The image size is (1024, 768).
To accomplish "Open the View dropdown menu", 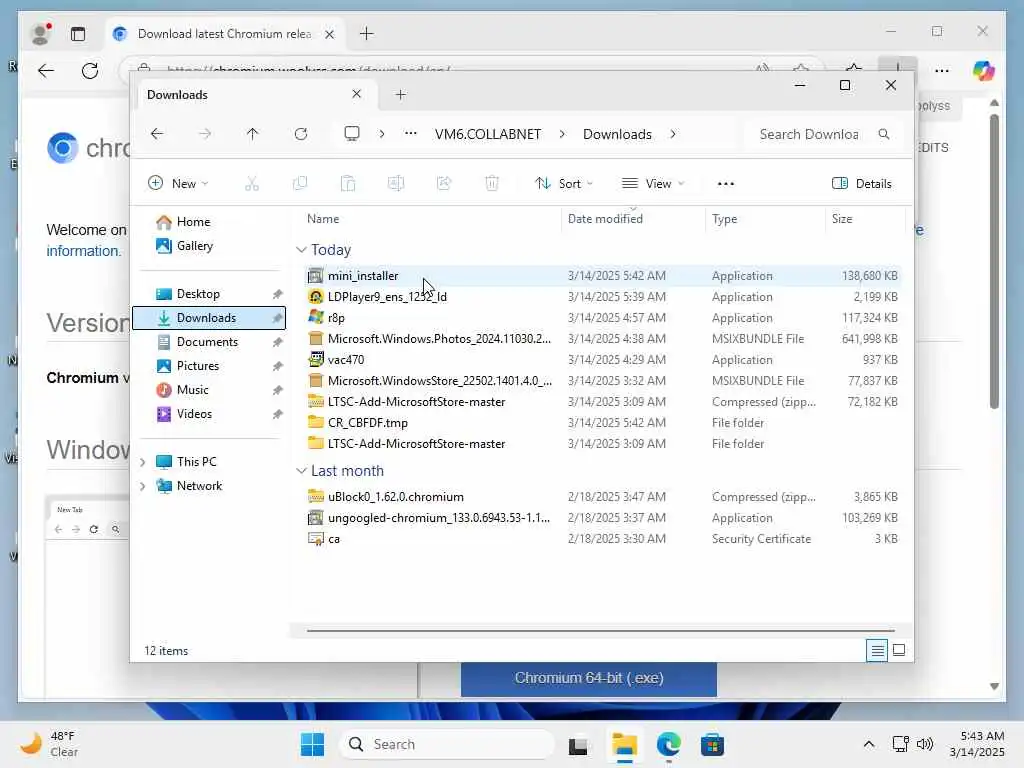I will click(x=653, y=184).
